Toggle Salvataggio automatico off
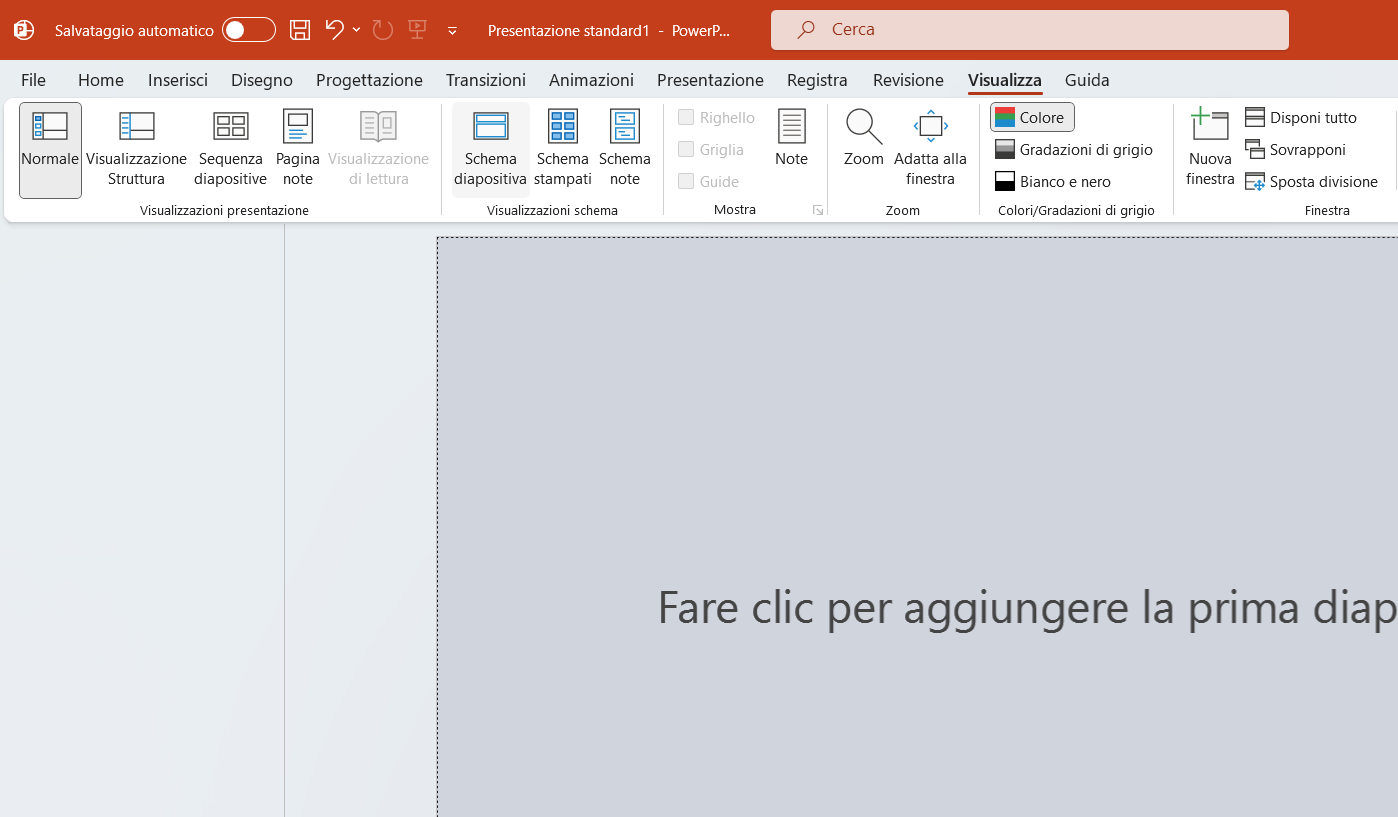Image resolution: width=1398 pixels, height=817 pixels. click(x=248, y=30)
